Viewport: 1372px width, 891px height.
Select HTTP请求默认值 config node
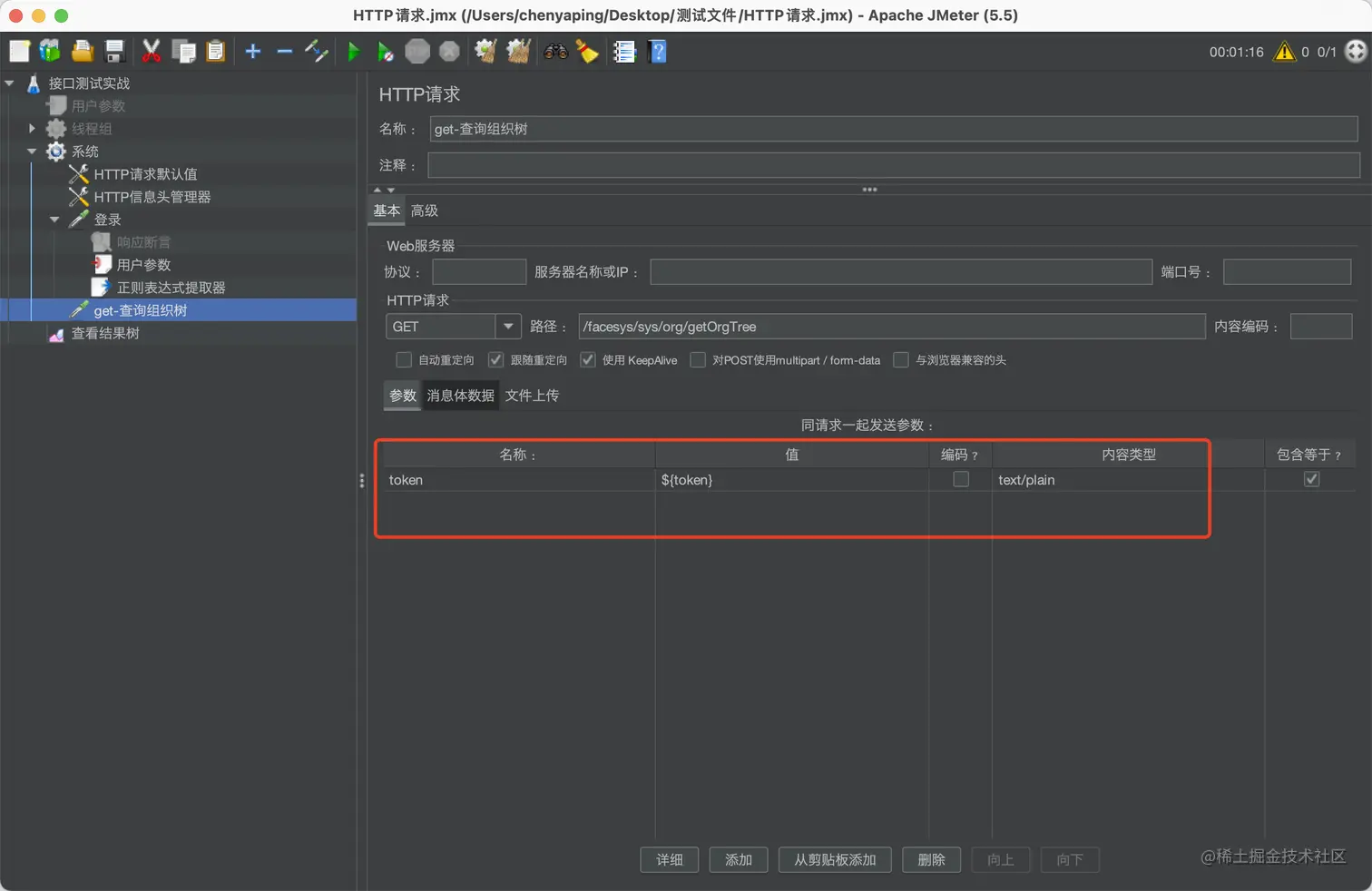(x=145, y=174)
